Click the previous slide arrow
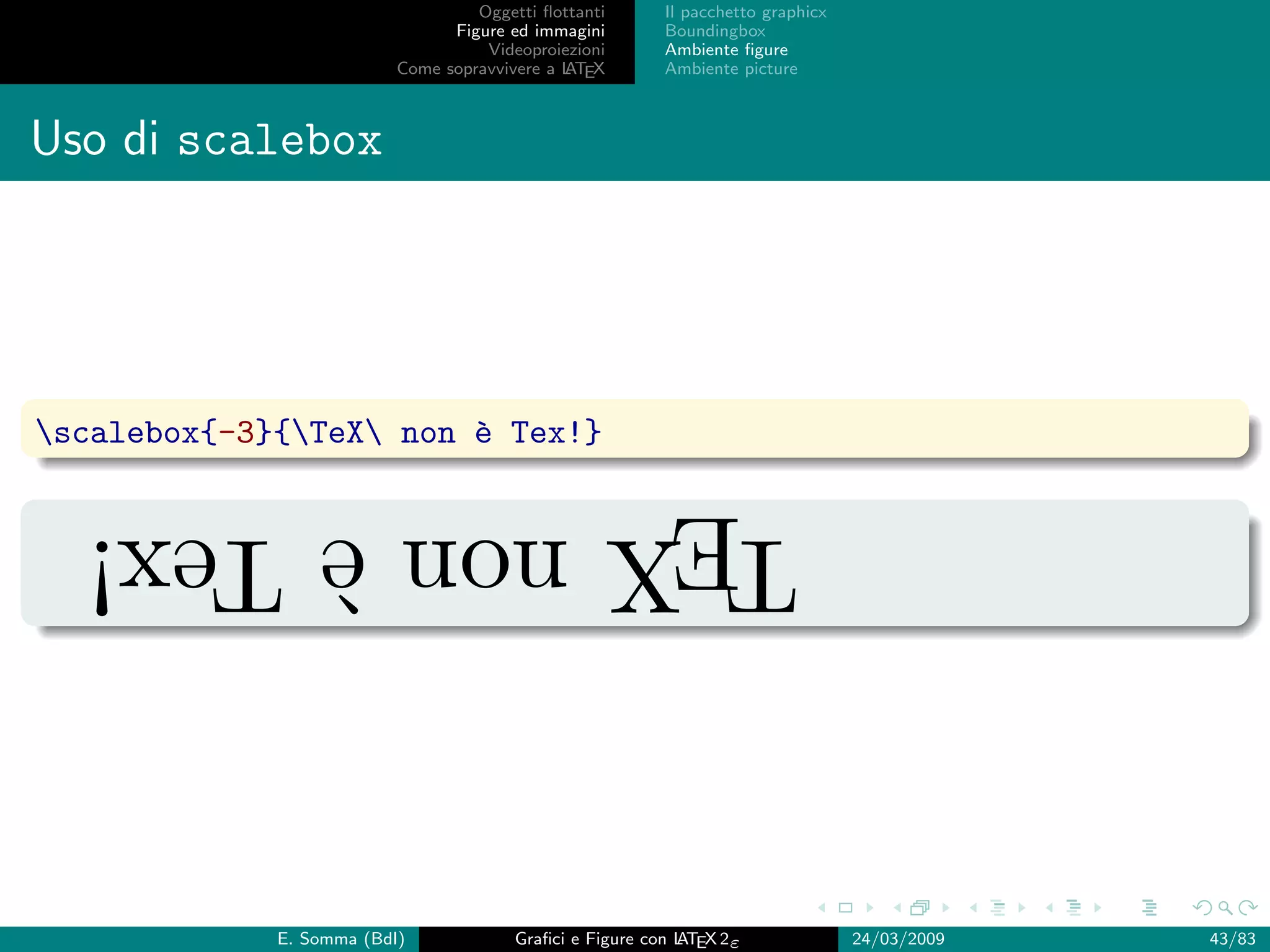 [x=822, y=908]
